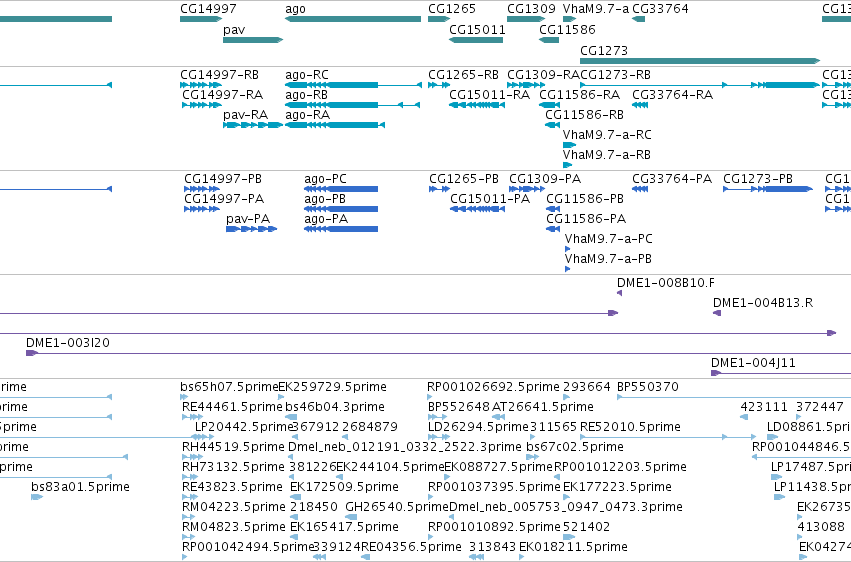Viewport: 851px width, 562px height.
Task: Open the pav gene label
Action: coord(234,30)
